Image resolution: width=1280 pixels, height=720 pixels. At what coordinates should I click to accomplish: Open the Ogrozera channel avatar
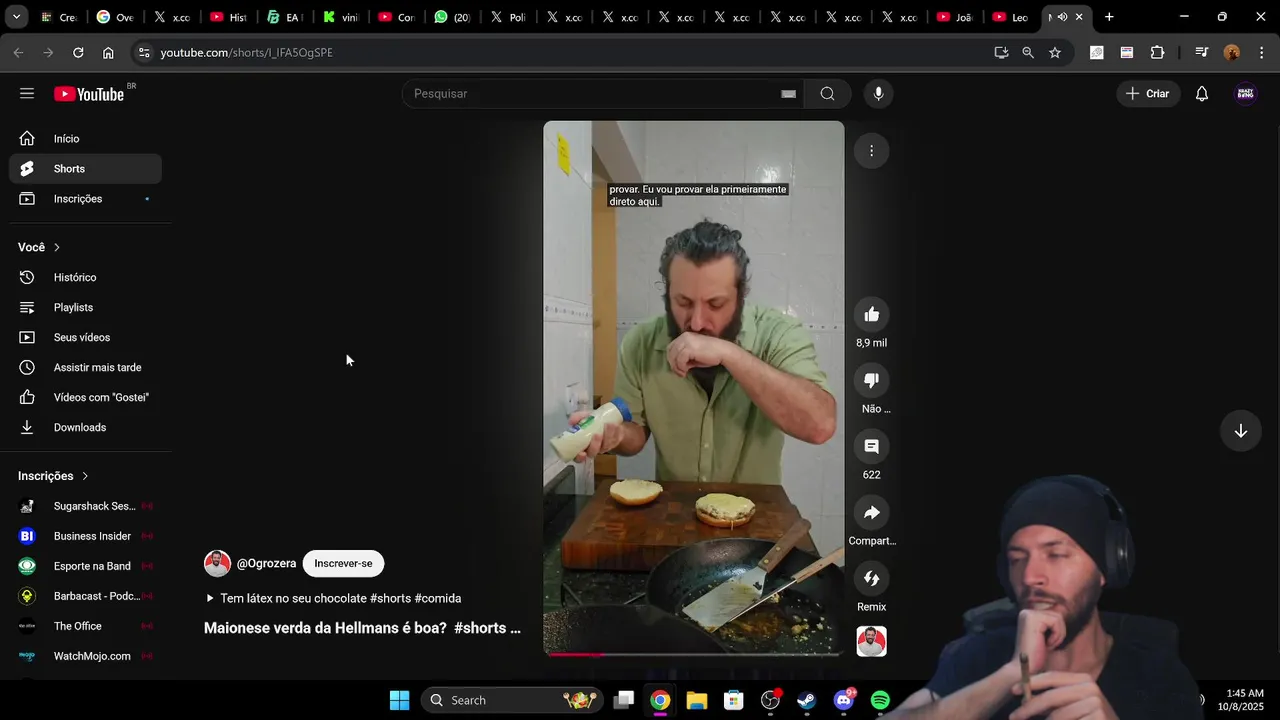click(217, 563)
